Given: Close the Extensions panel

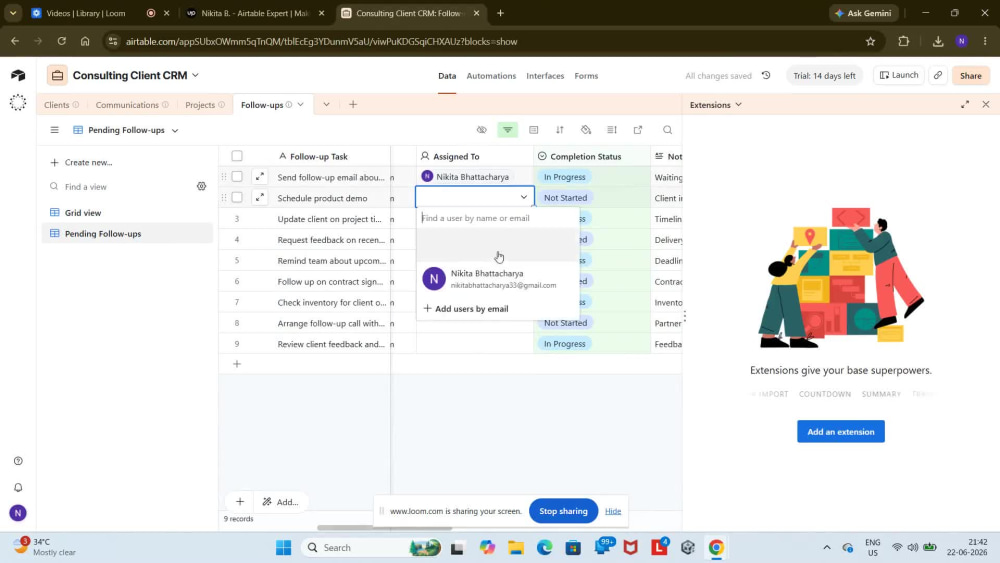Looking at the screenshot, I should point(986,105).
